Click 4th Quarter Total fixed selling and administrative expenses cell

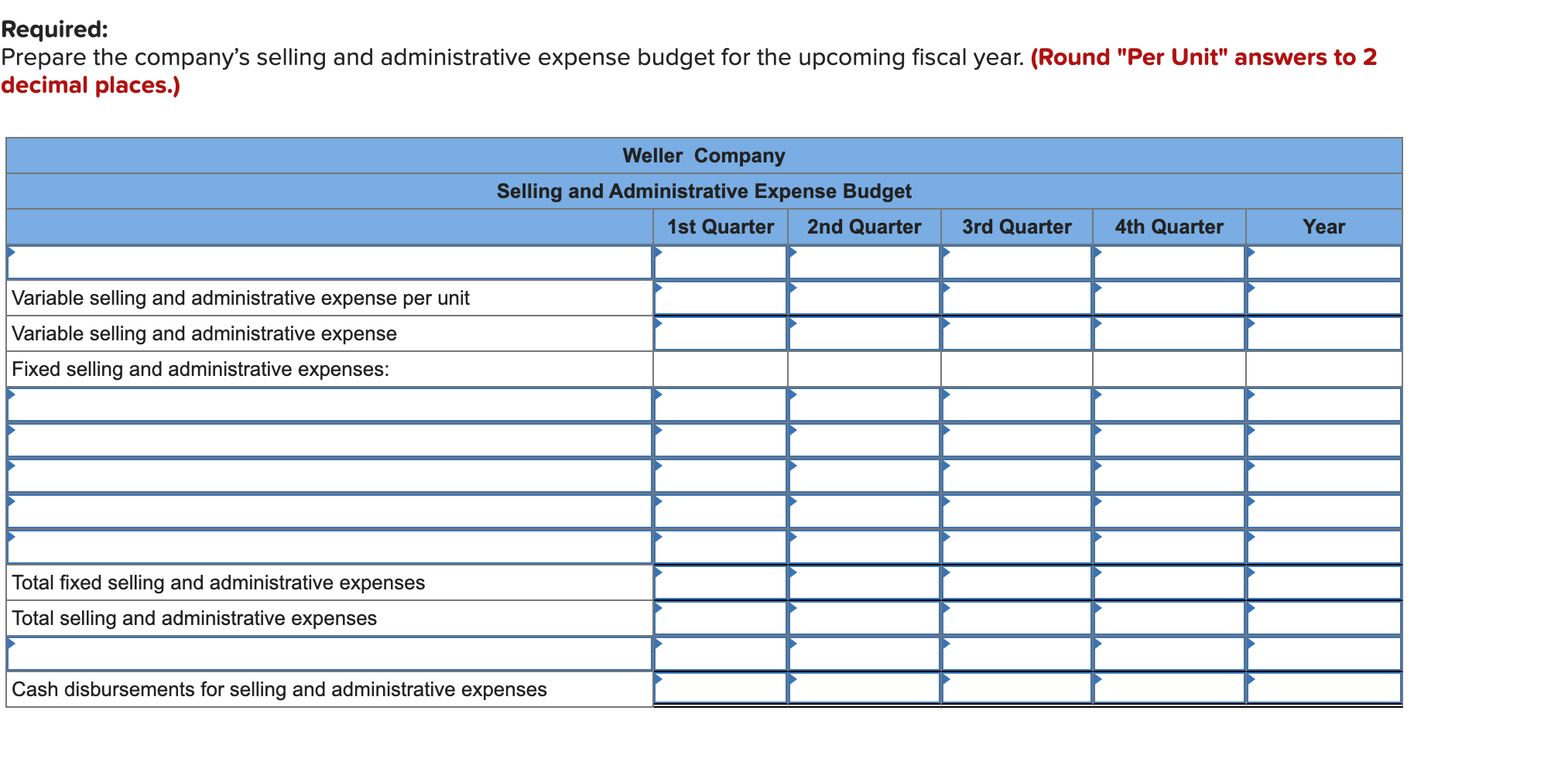[1169, 582]
